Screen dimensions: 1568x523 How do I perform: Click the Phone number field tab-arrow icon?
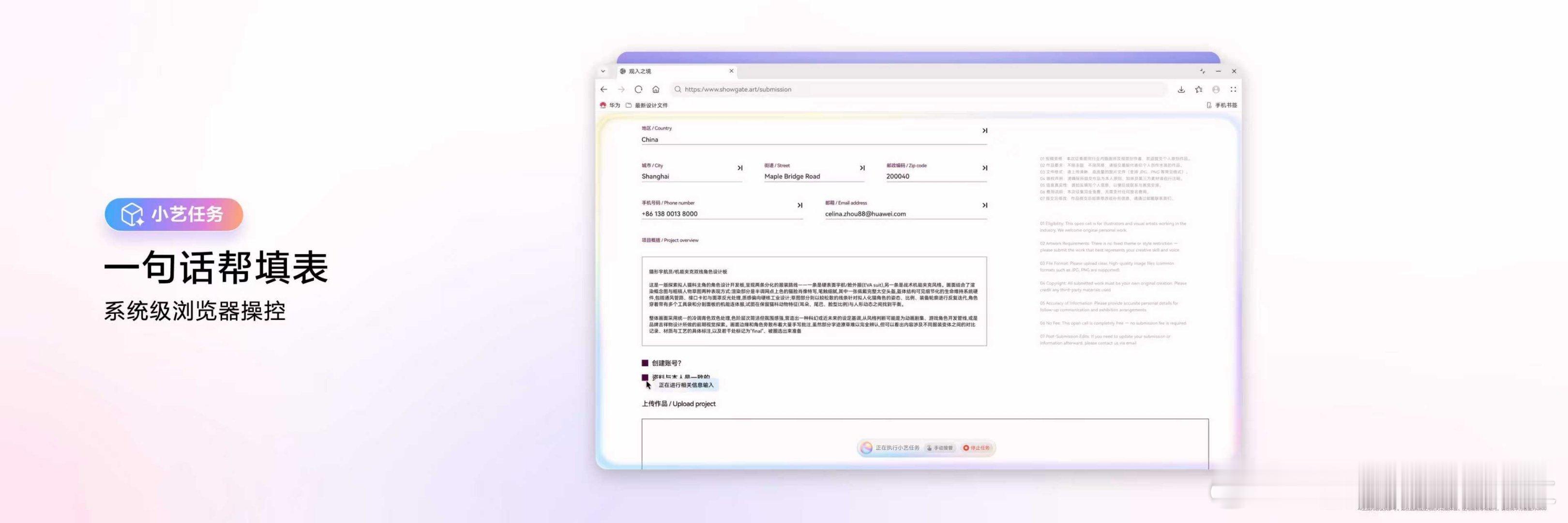(800, 205)
